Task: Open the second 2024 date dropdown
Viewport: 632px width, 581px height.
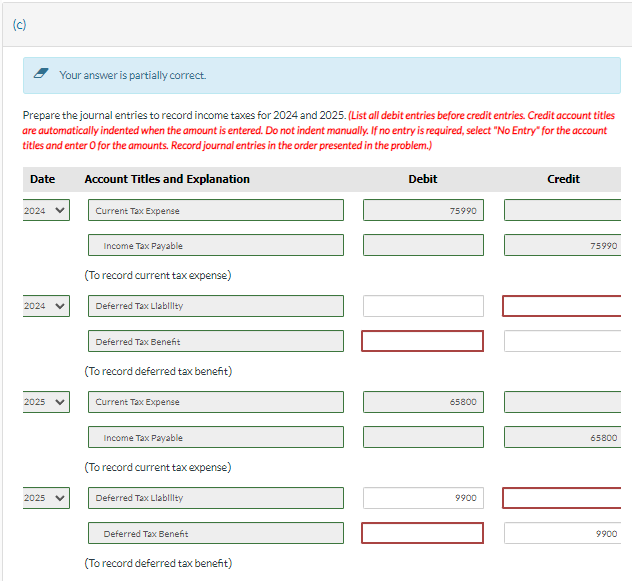Action: 46,306
